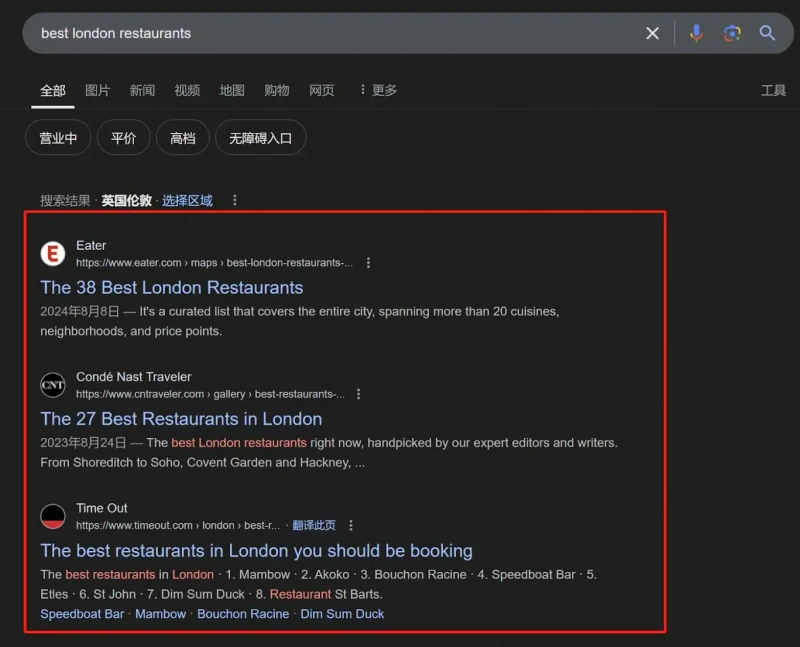Click the 选择区域 link
The image size is (800, 647).
[187, 201]
